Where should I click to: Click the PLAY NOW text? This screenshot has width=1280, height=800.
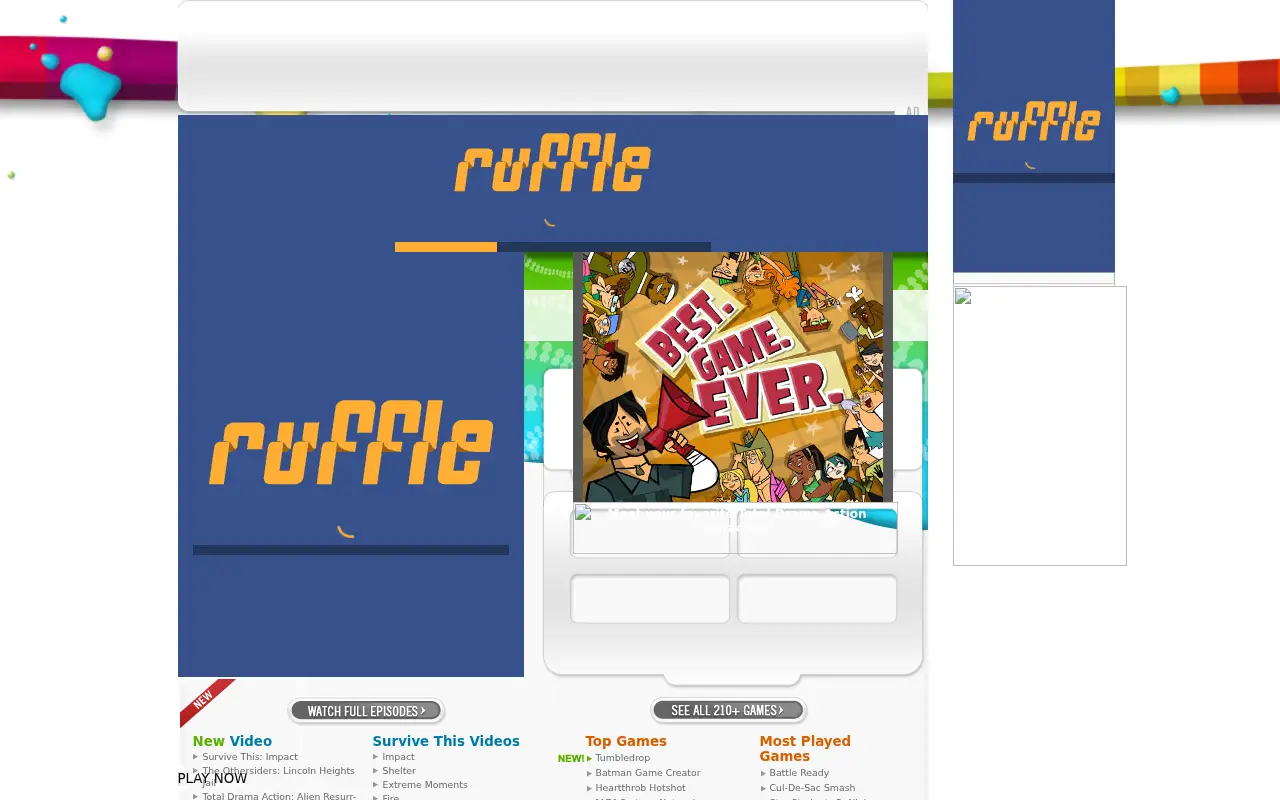click(x=212, y=778)
